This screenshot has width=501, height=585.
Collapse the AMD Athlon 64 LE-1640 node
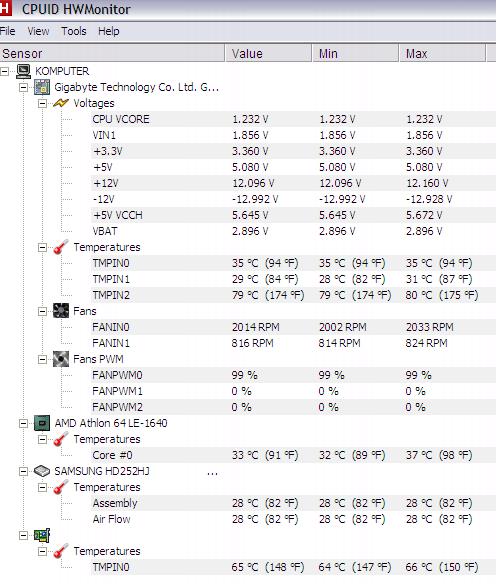[24, 423]
